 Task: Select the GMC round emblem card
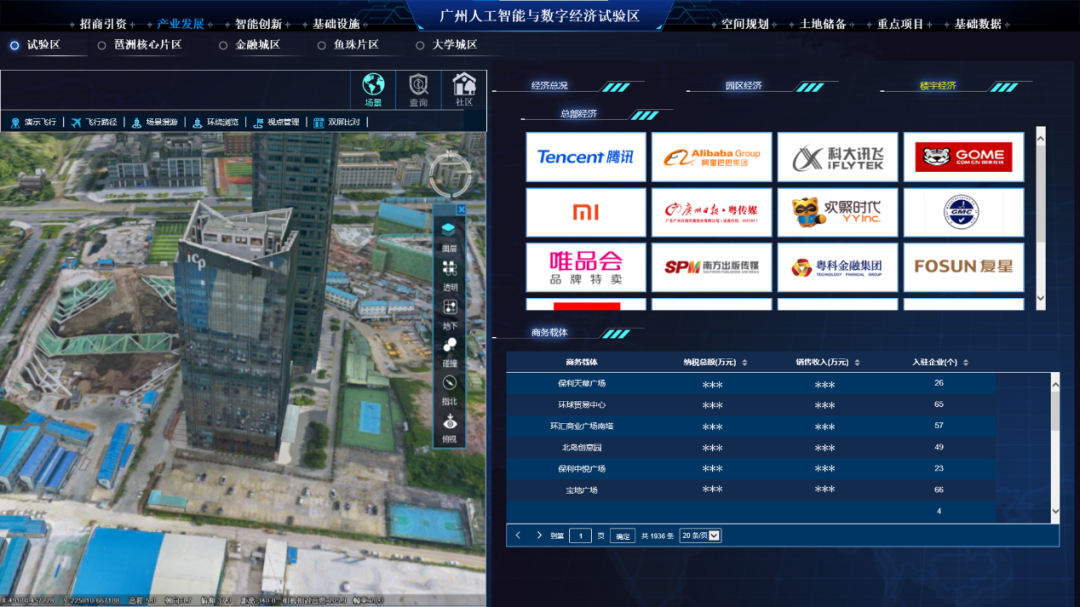pos(964,212)
